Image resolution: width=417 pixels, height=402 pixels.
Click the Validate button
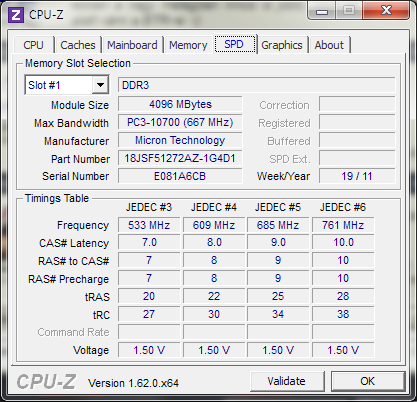(x=287, y=381)
